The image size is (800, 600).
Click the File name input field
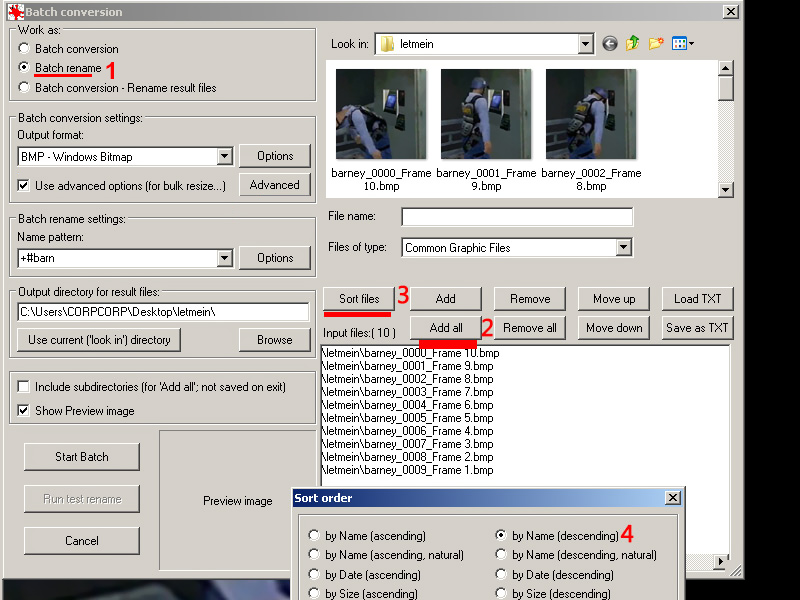(x=517, y=217)
